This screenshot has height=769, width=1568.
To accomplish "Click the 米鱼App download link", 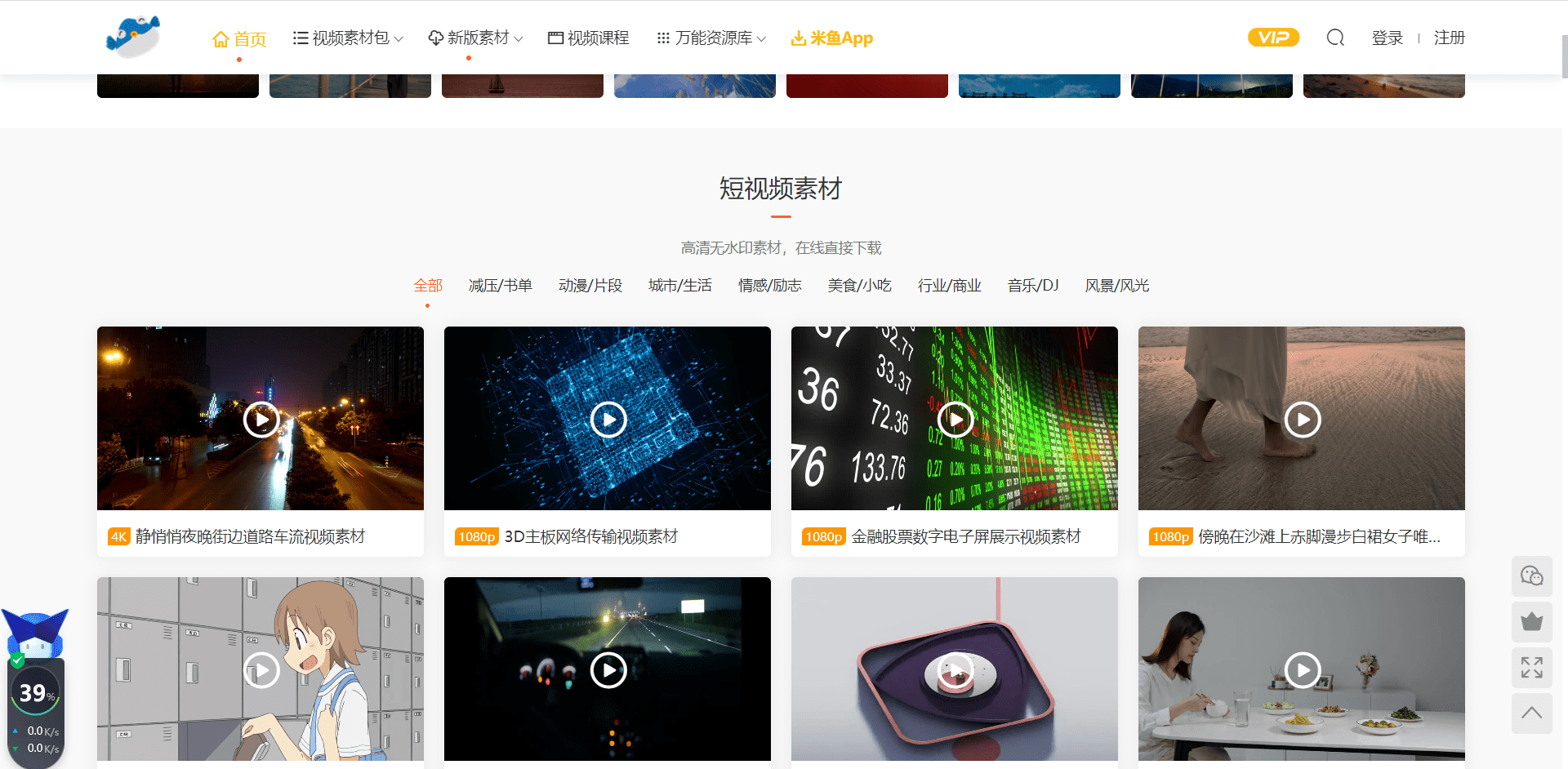I will click(832, 38).
